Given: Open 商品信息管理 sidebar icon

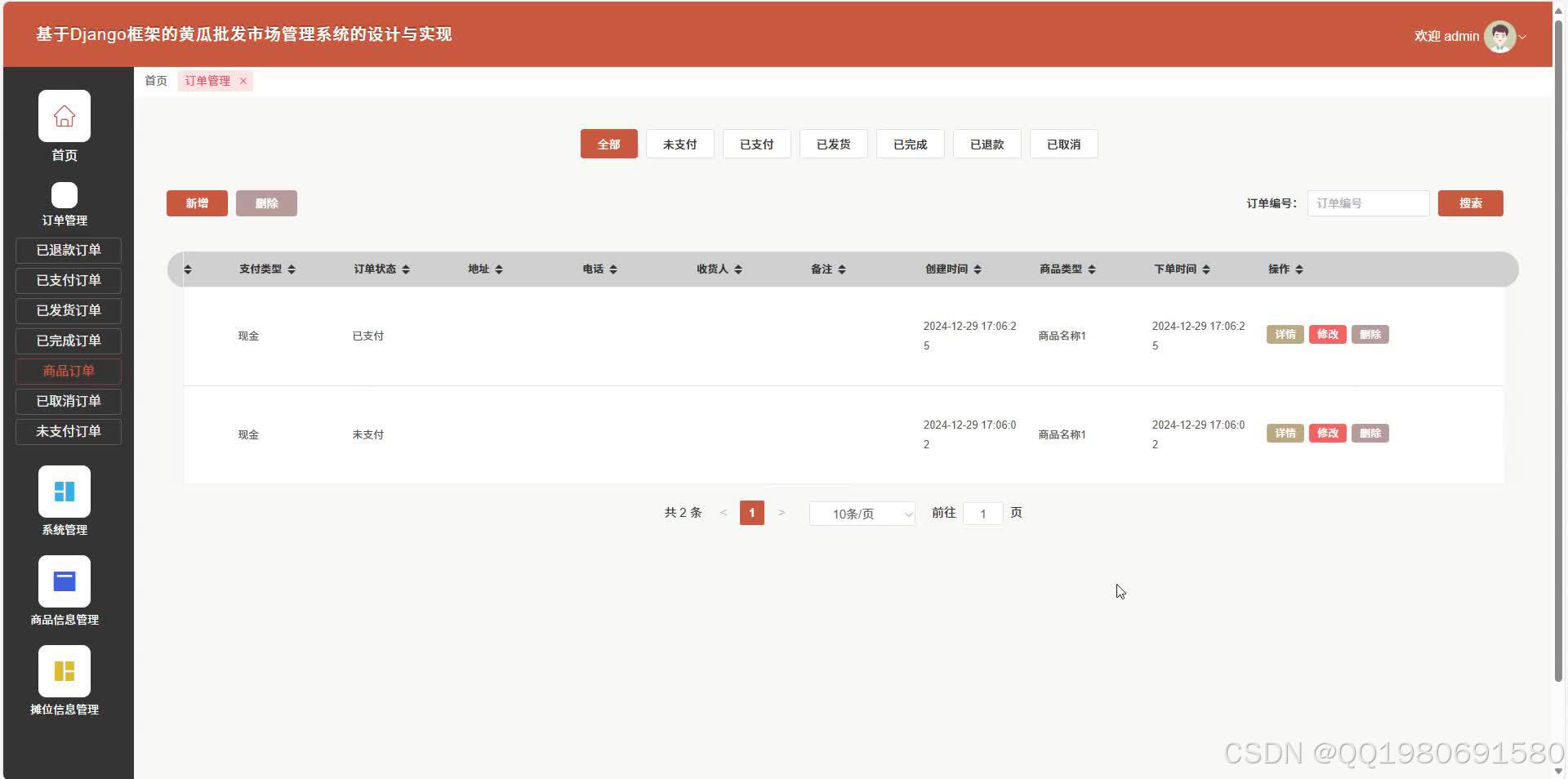Looking at the screenshot, I should pos(65,581).
